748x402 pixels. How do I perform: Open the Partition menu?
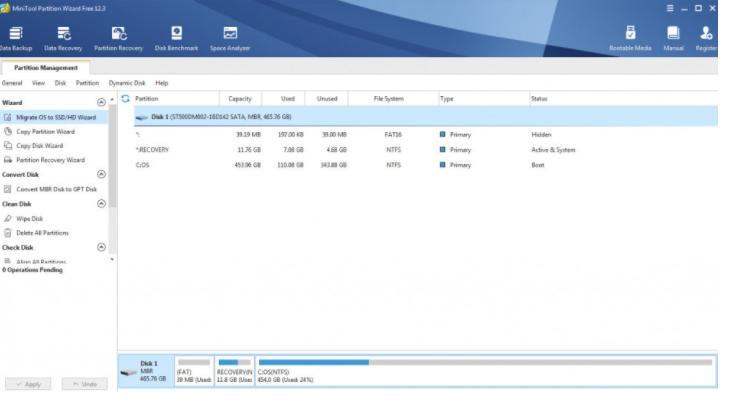coord(87,83)
